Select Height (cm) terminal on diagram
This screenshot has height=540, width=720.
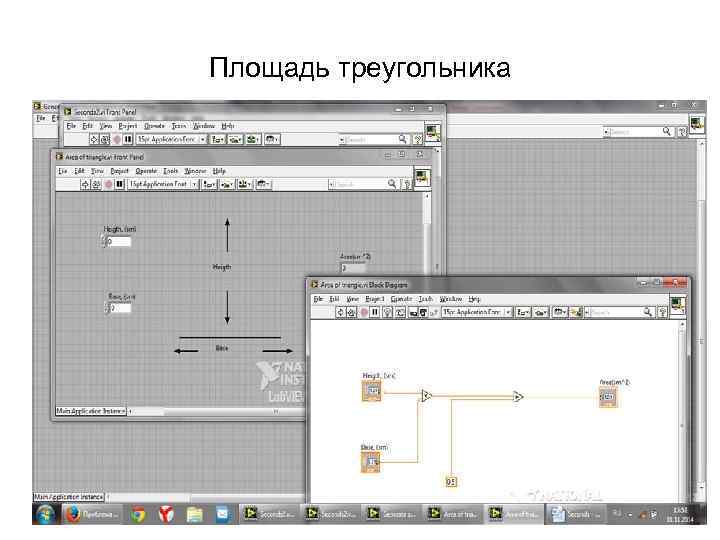click(371, 391)
